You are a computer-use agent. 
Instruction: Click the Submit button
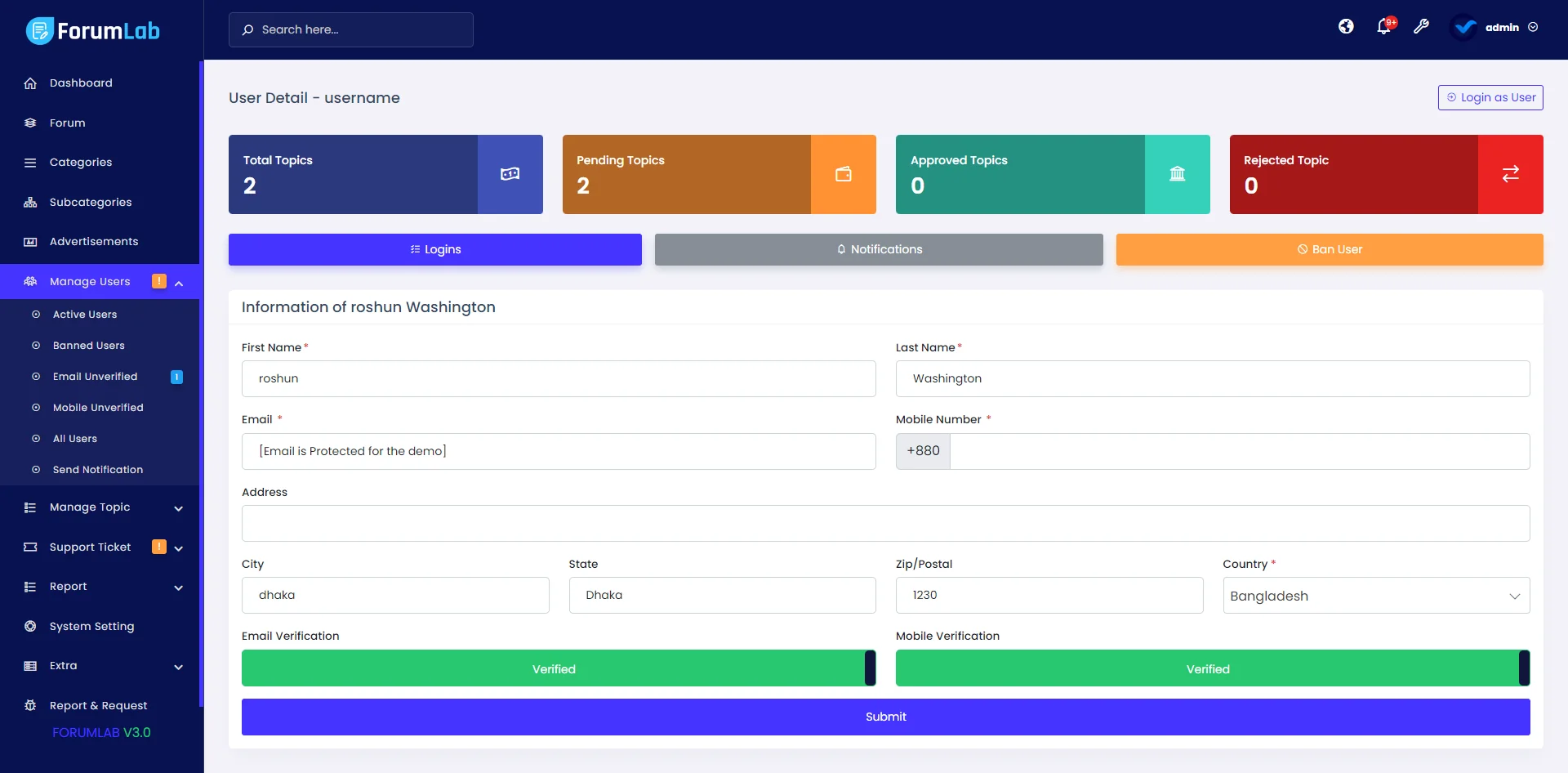pyautogui.click(x=886, y=717)
